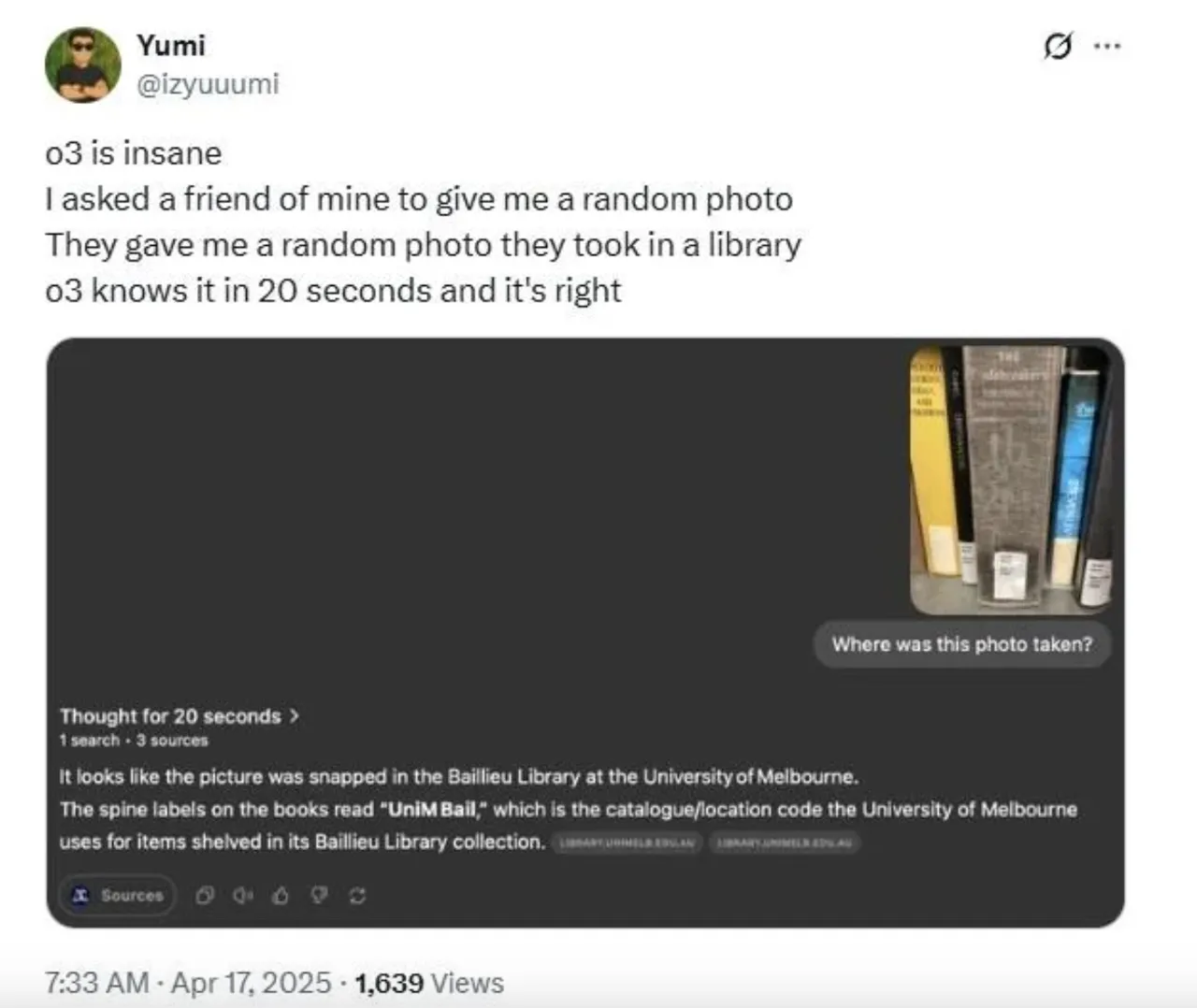Click the '7:33 AM · Apr 17, 2025' timestamp

point(188,983)
